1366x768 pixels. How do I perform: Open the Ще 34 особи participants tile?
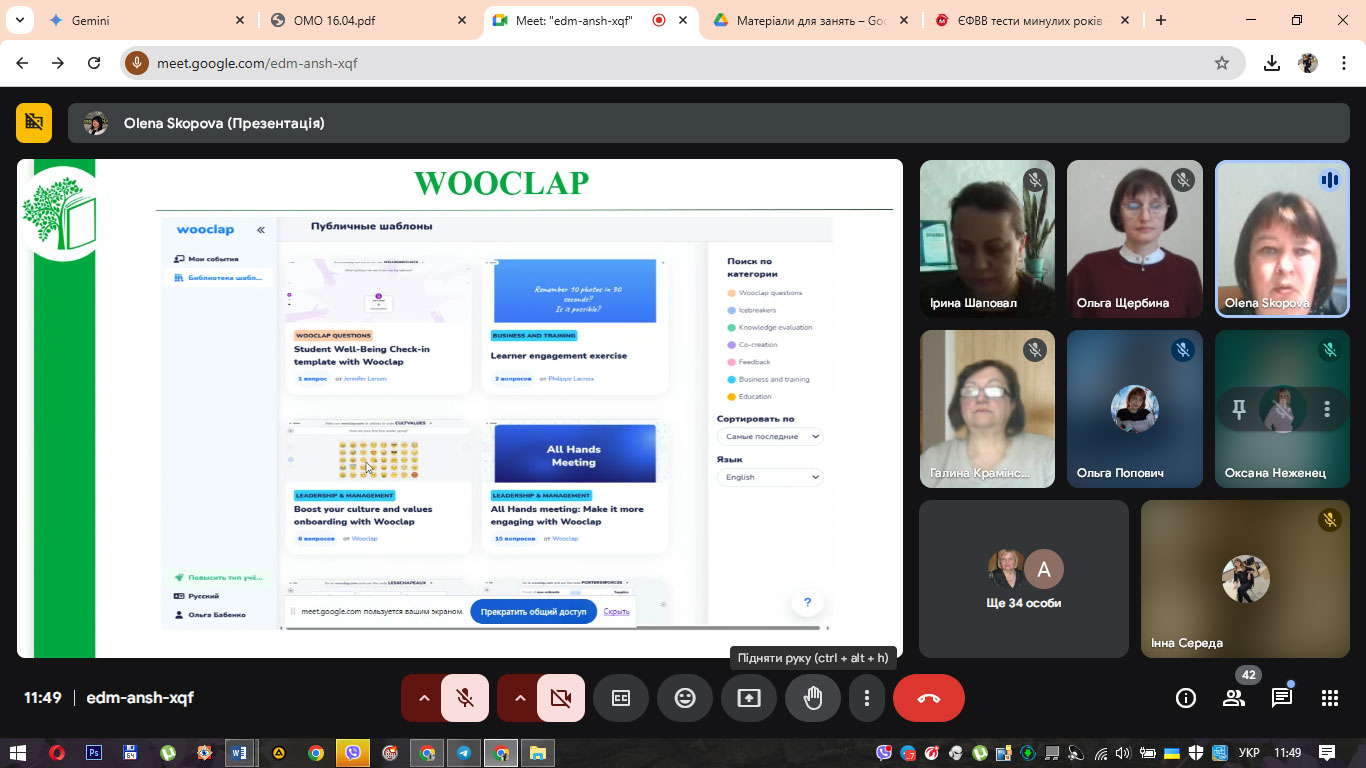coord(1024,579)
